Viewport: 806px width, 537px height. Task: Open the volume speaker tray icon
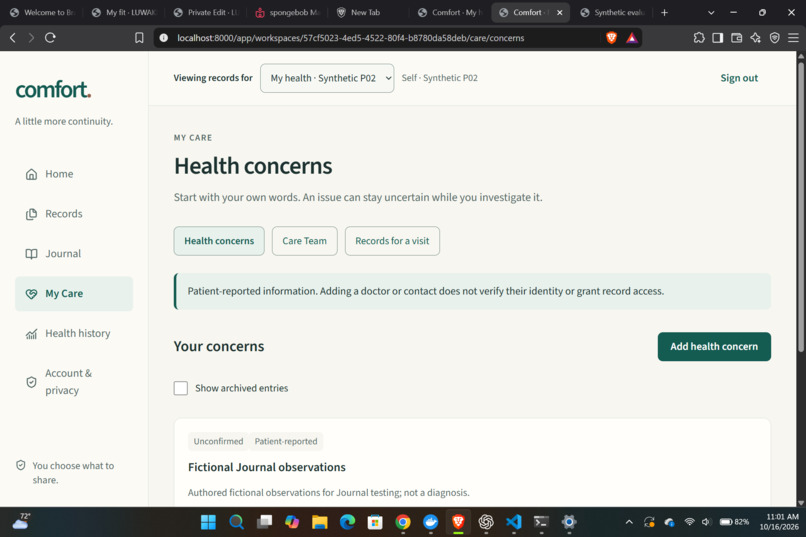[x=706, y=522]
